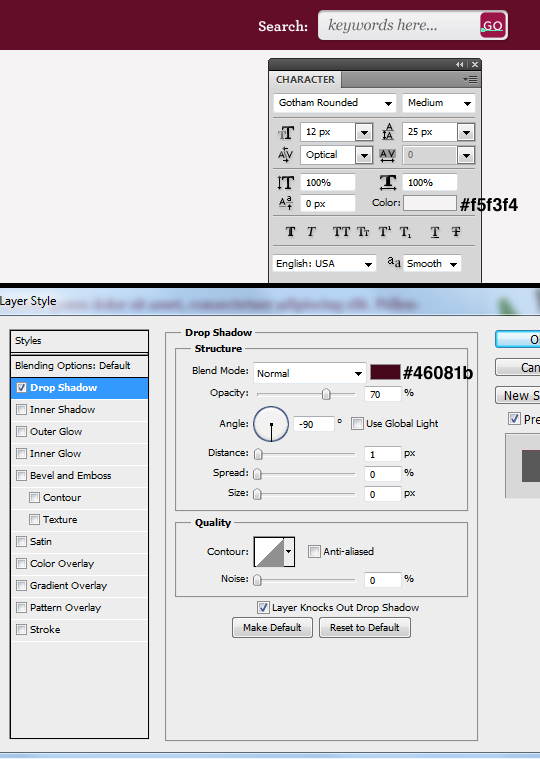Expand the tracking value dropdown
This screenshot has height=759, width=540.
466,155
